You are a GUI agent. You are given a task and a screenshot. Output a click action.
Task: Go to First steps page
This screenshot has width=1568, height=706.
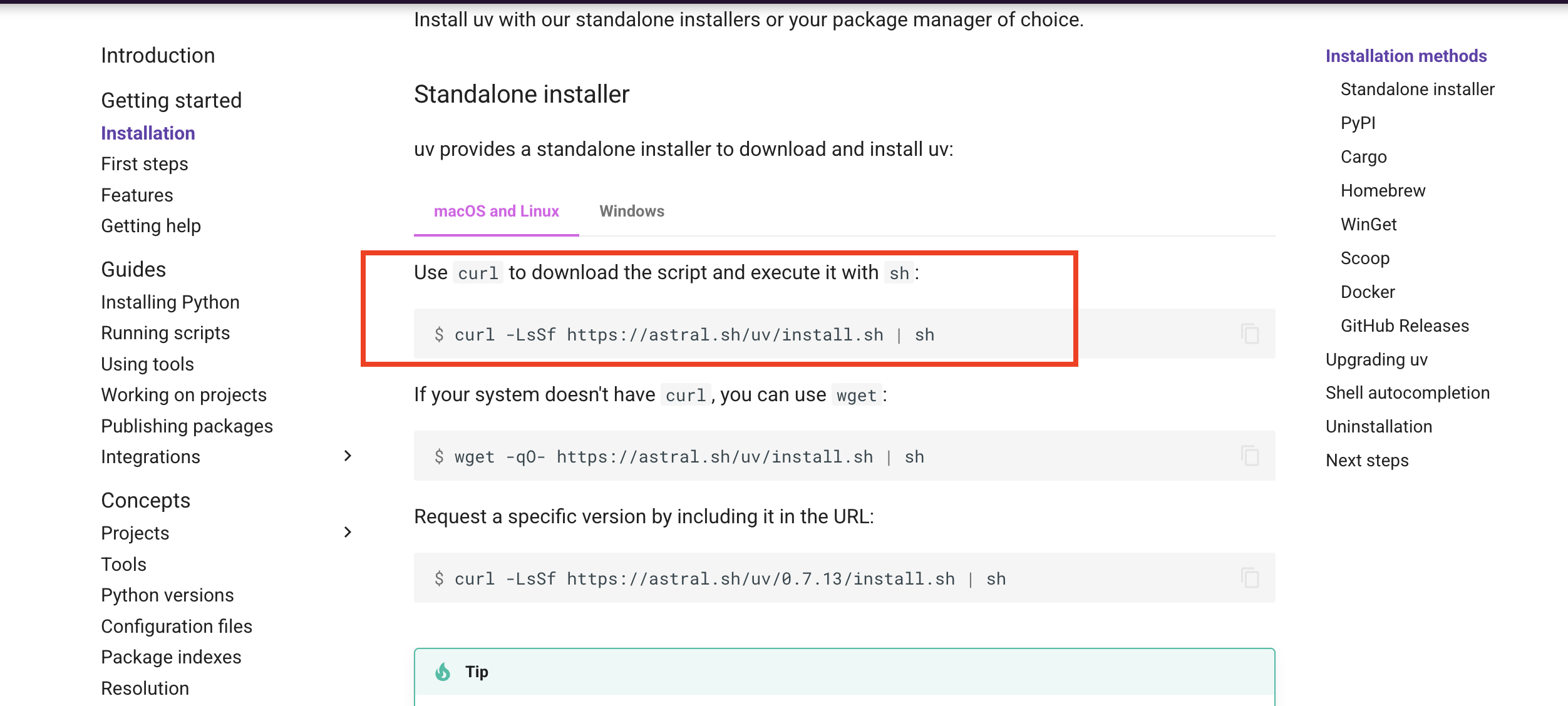145,164
